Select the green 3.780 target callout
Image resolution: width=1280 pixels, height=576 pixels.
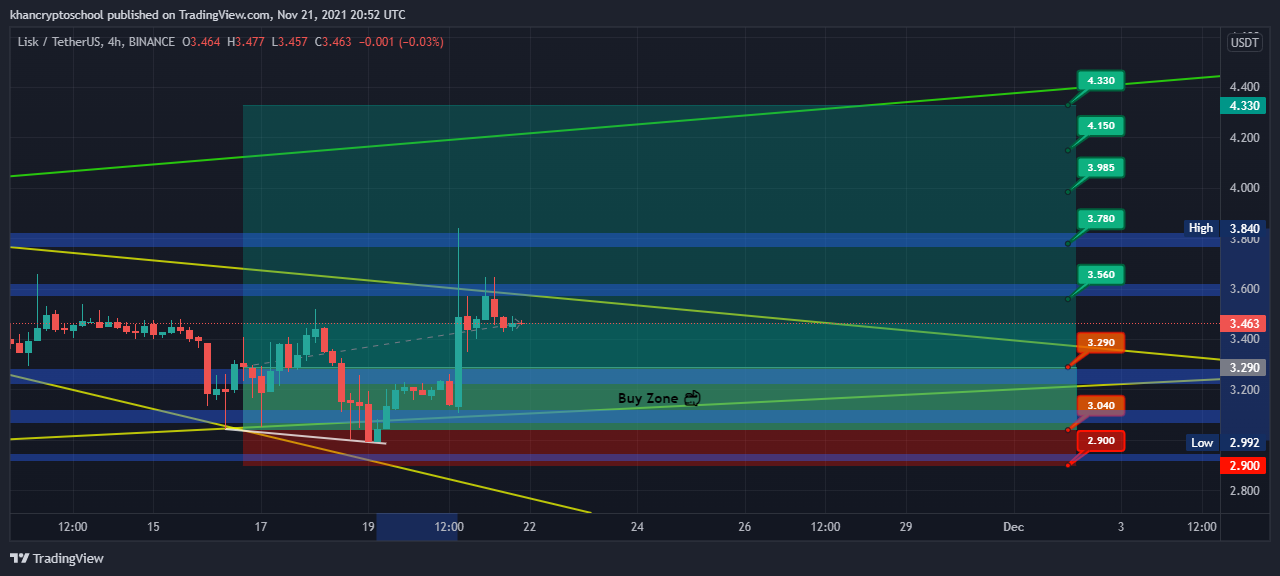click(1101, 219)
